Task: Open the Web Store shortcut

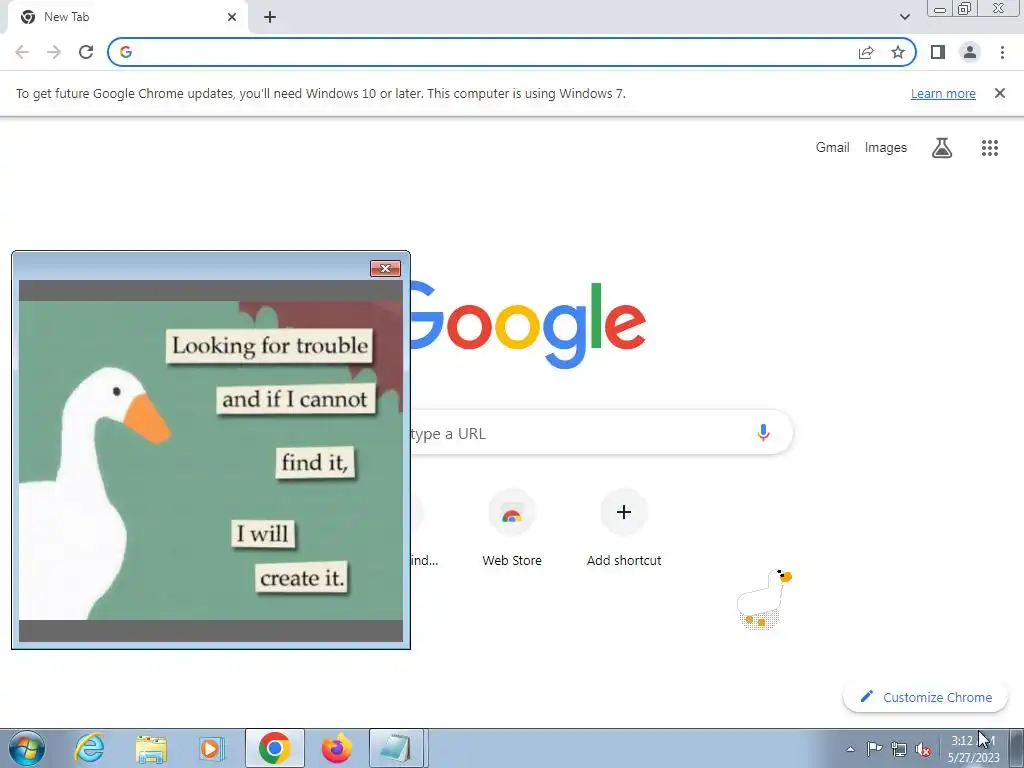Action: 512,529
